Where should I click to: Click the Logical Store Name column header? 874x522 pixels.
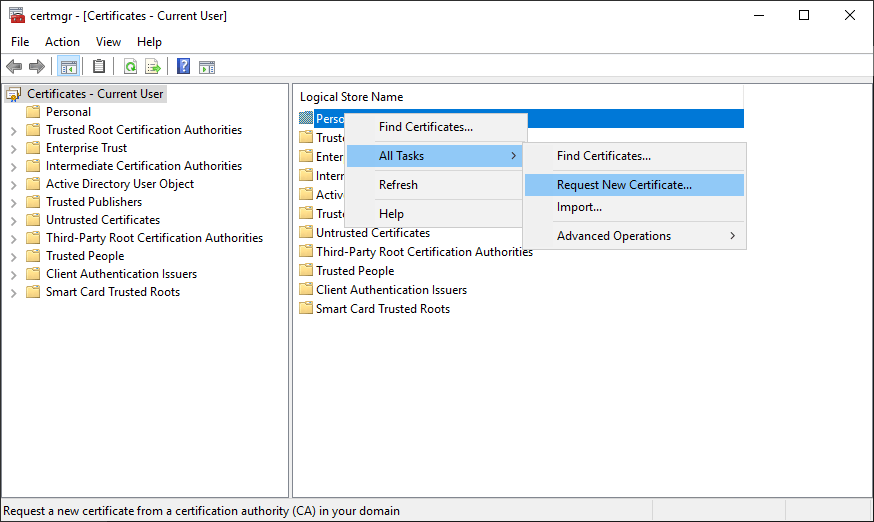click(x=352, y=97)
